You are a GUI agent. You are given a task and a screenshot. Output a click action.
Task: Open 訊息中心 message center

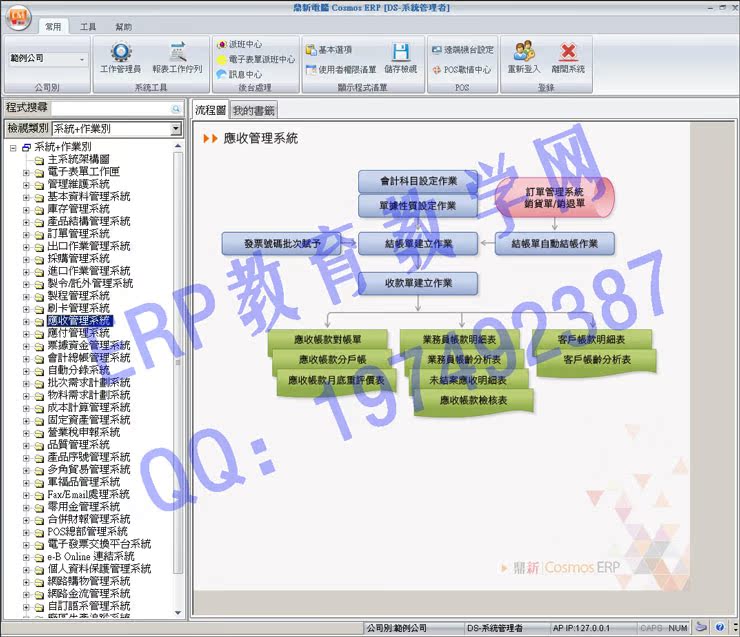[239, 75]
